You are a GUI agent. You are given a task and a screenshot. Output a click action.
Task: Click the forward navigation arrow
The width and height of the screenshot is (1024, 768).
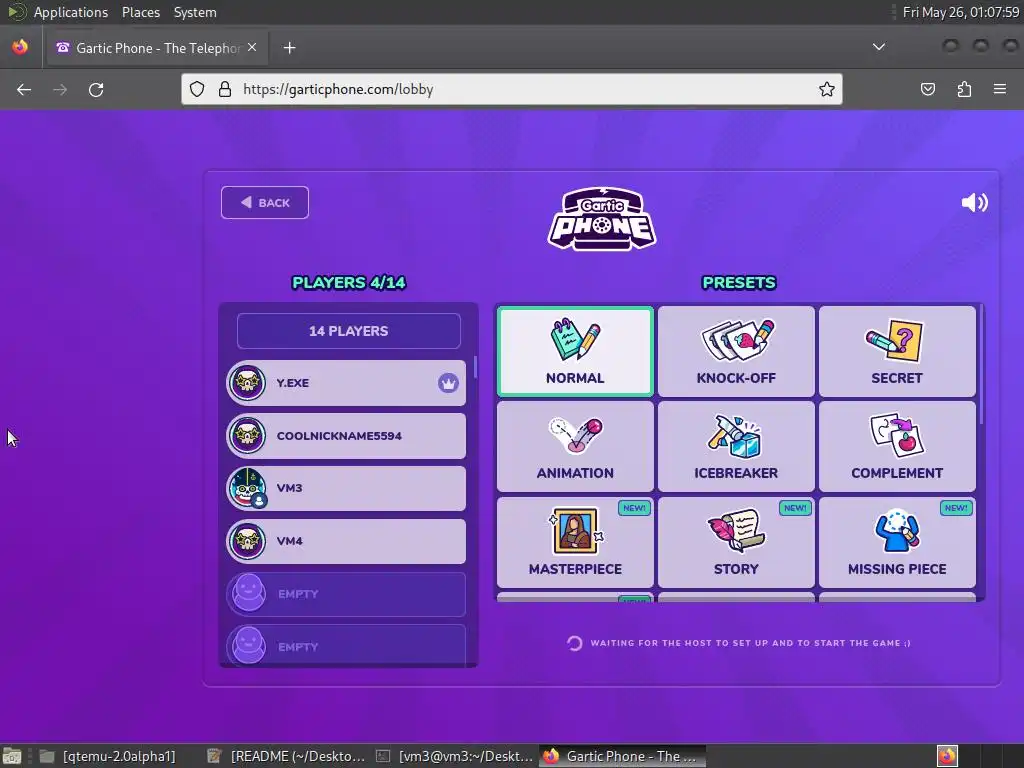pos(60,89)
